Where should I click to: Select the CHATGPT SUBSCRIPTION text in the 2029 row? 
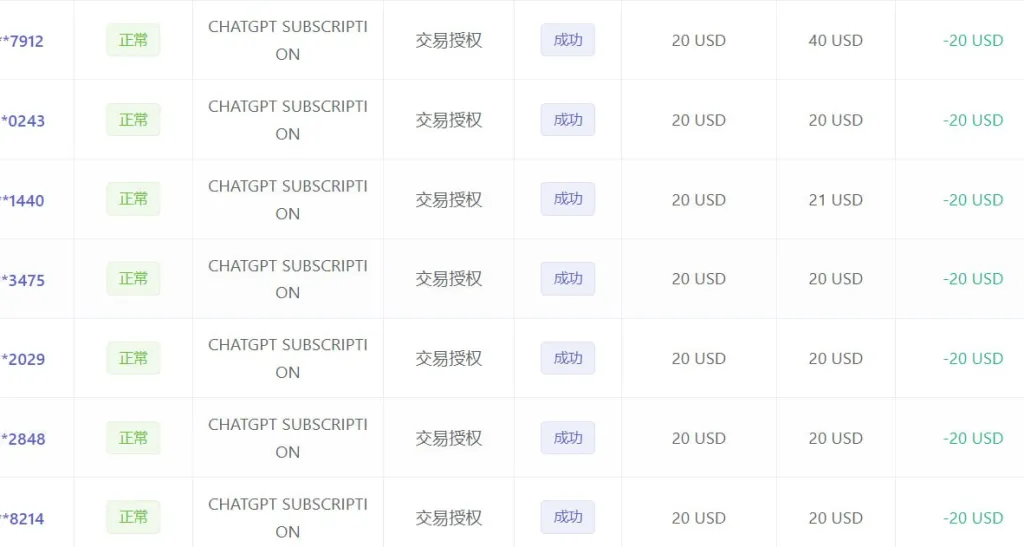click(x=288, y=358)
